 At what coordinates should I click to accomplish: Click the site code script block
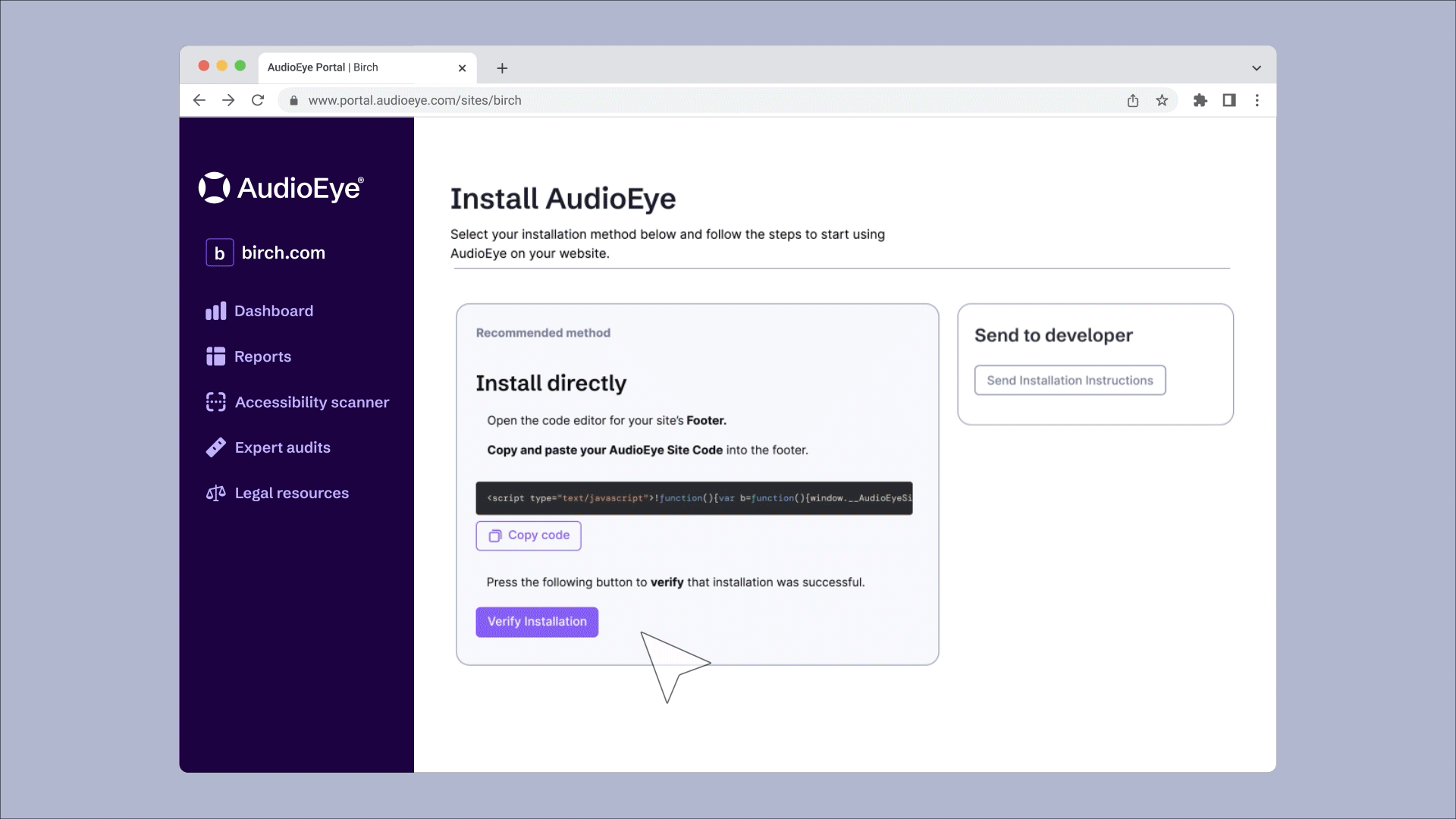[694, 498]
